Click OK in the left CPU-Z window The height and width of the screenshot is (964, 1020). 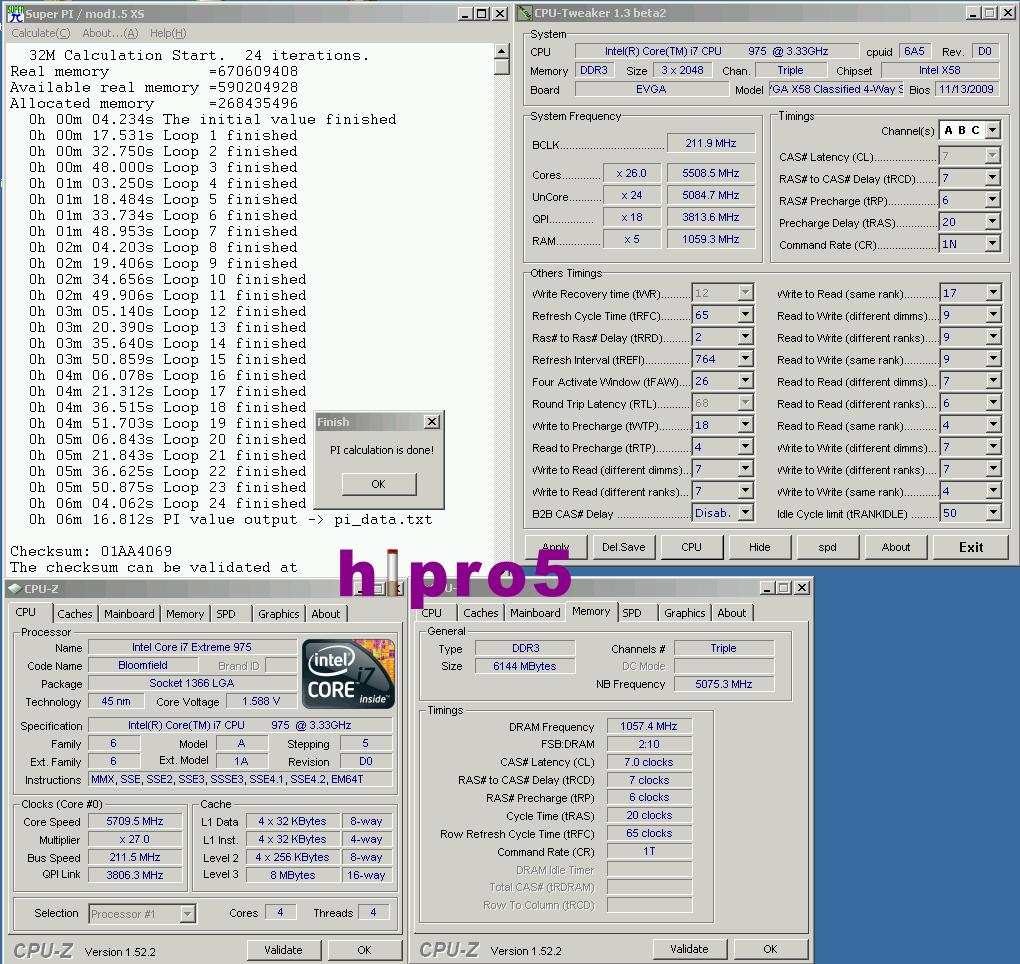(364, 950)
